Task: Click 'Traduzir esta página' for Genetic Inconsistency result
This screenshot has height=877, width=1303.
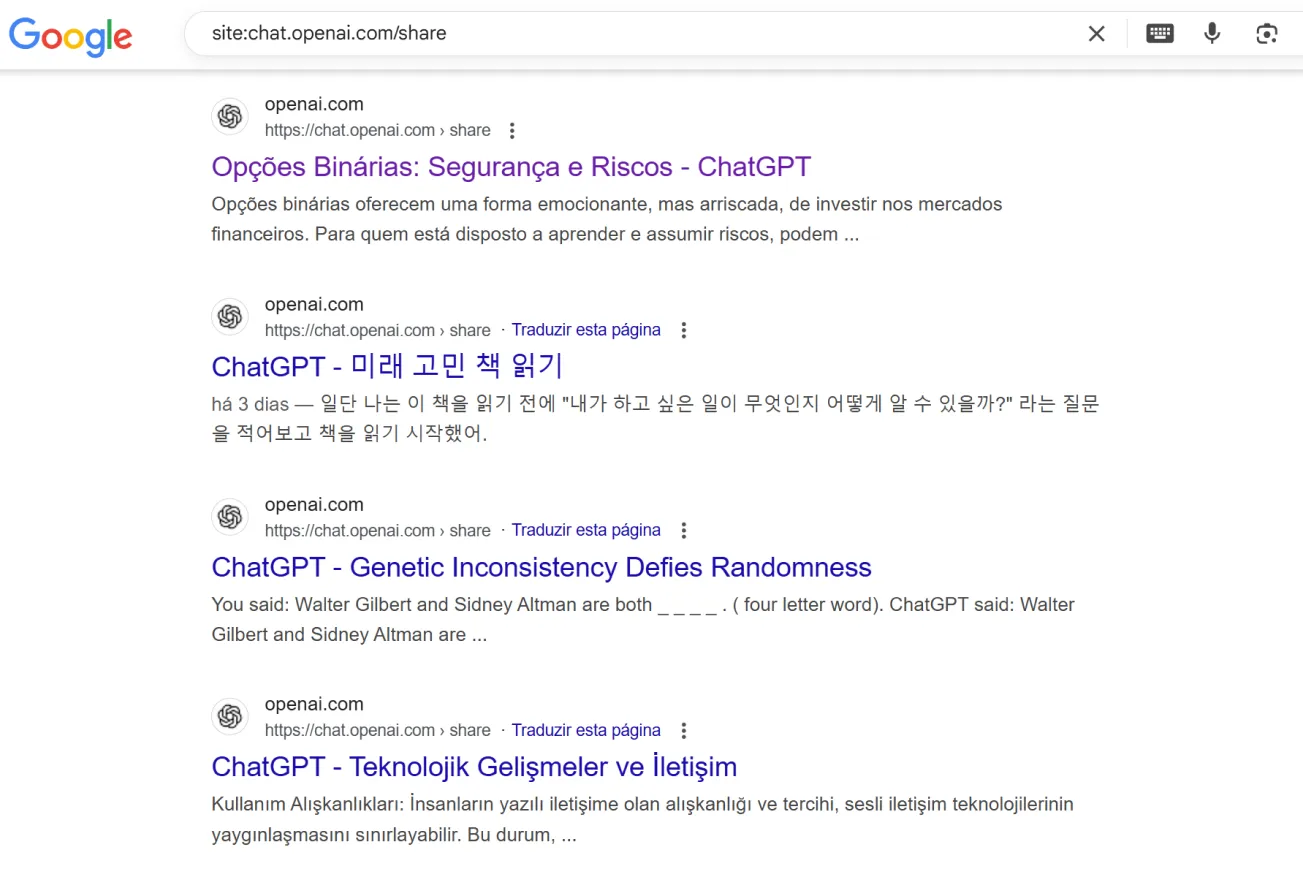Action: tap(586, 530)
